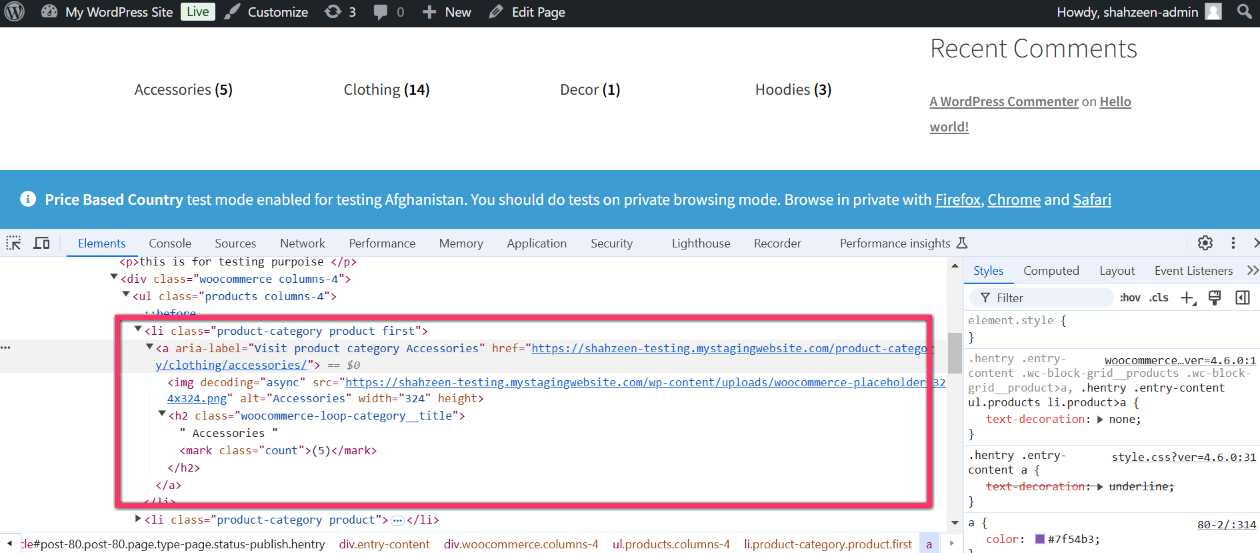The height and width of the screenshot is (553, 1260).
Task: Click the WordPress logo icon
Action: point(14,12)
